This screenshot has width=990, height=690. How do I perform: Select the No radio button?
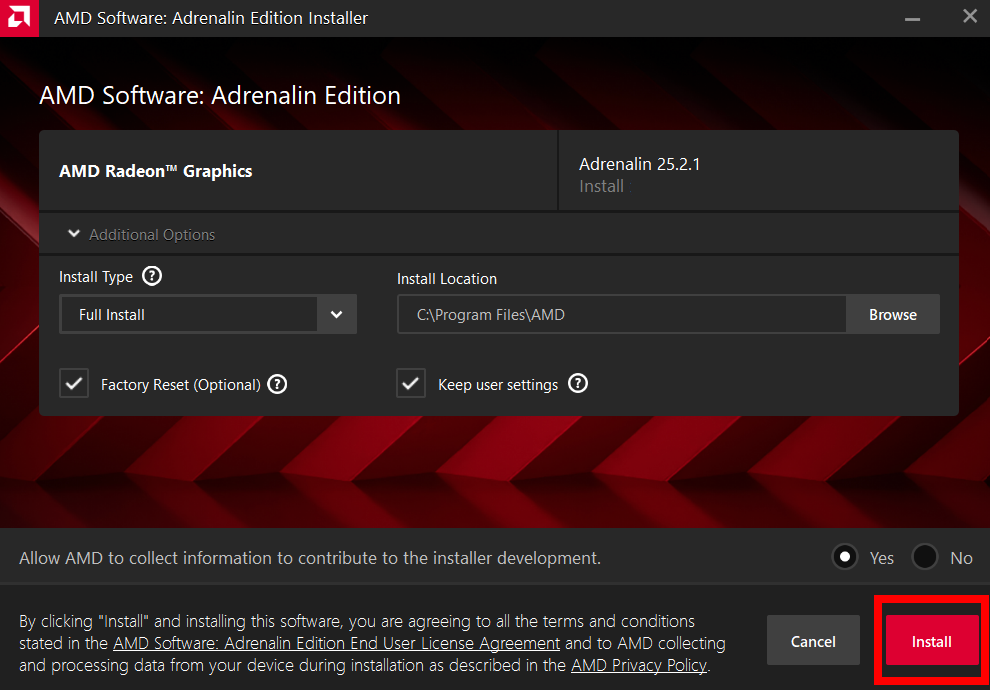(925, 557)
